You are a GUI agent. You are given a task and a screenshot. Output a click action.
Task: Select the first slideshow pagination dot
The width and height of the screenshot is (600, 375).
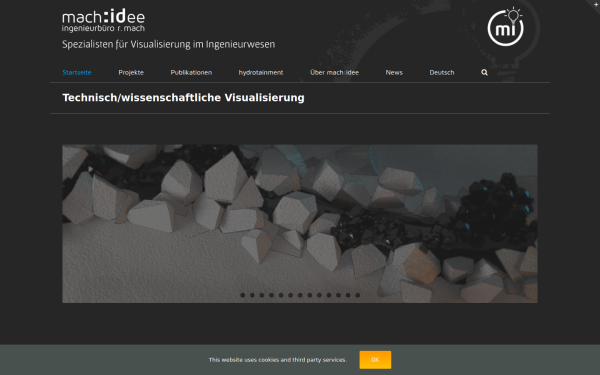(x=243, y=295)
